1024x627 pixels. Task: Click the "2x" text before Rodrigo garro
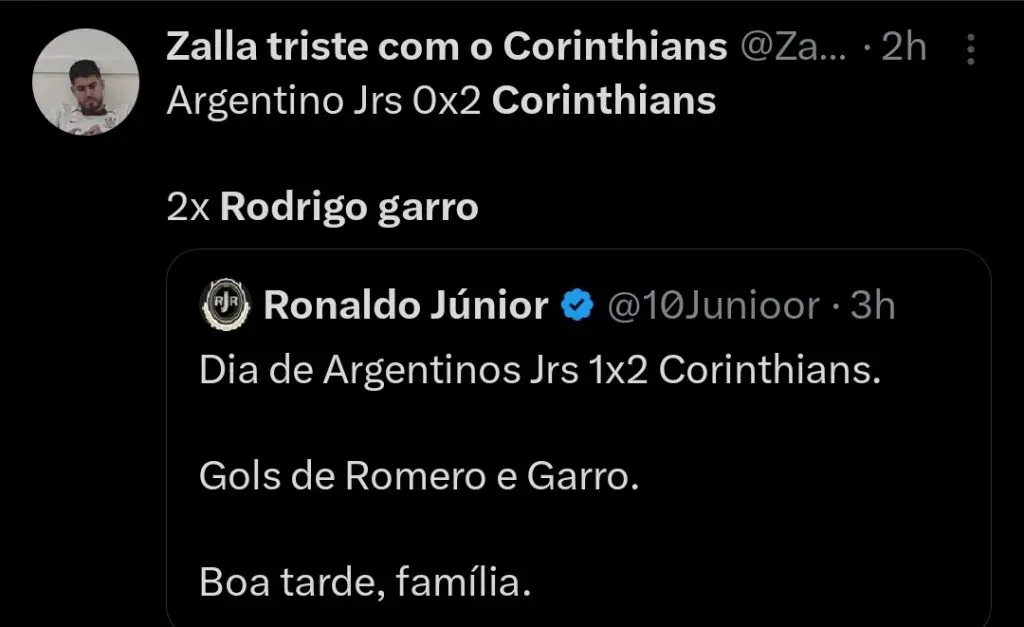click(188, 207)
